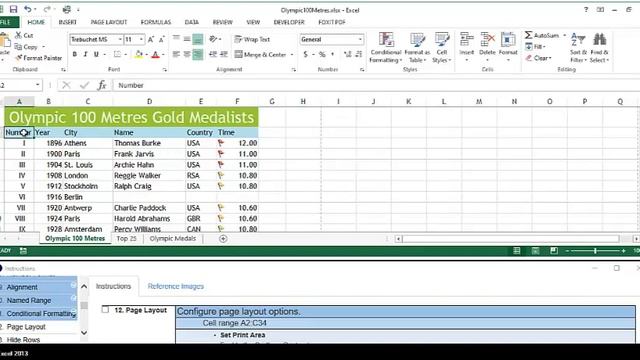Apply the yellow Fill Color bucket

tap(139, 54)
